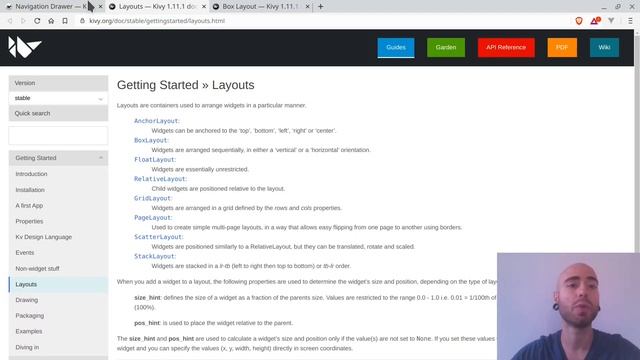
Task: Switch to the Navigation Drawer tab
Action: (51, 7)
